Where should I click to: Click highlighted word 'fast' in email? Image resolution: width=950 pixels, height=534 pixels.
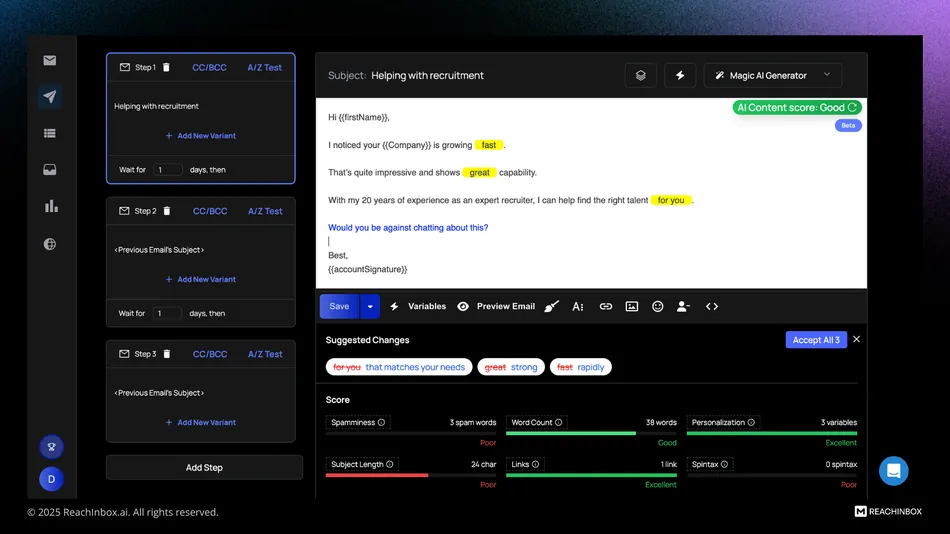pos(489,145)
